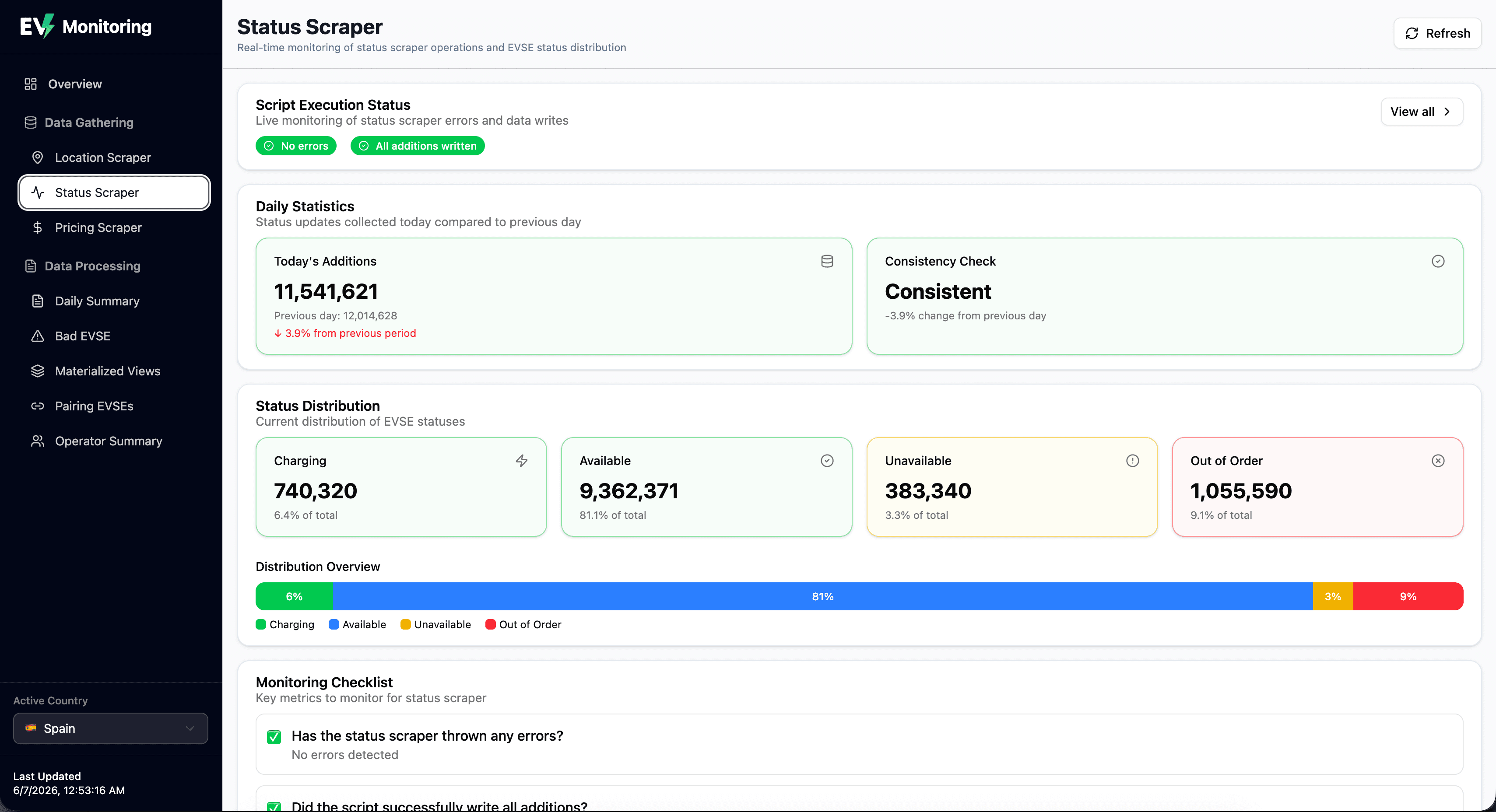Click the Last Updated timestamp

69,790
